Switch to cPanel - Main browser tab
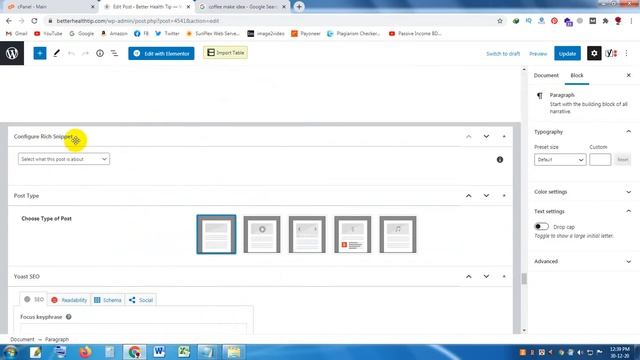This screenshot has width=640, height=360. 51,7
